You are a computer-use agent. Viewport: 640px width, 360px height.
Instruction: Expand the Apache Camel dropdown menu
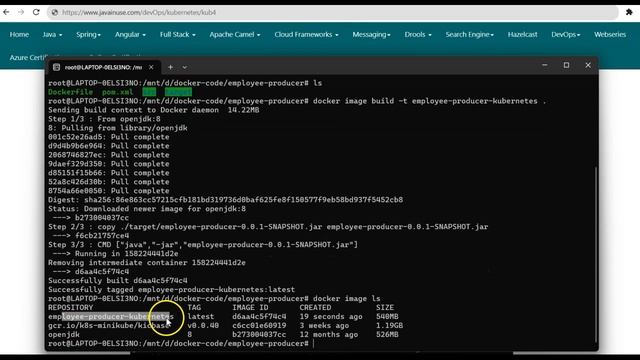235,35
